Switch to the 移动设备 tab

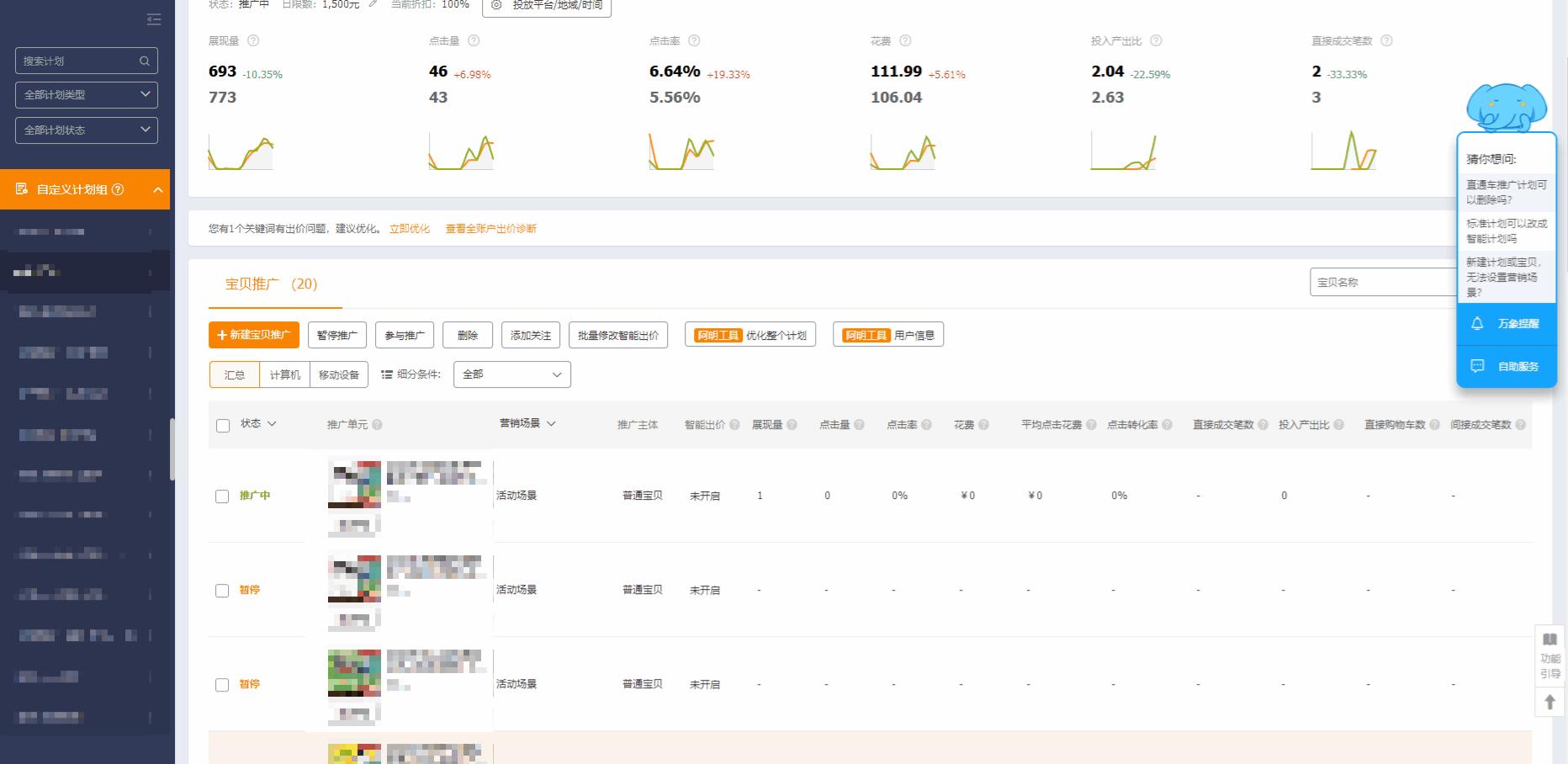click(338, 374)
